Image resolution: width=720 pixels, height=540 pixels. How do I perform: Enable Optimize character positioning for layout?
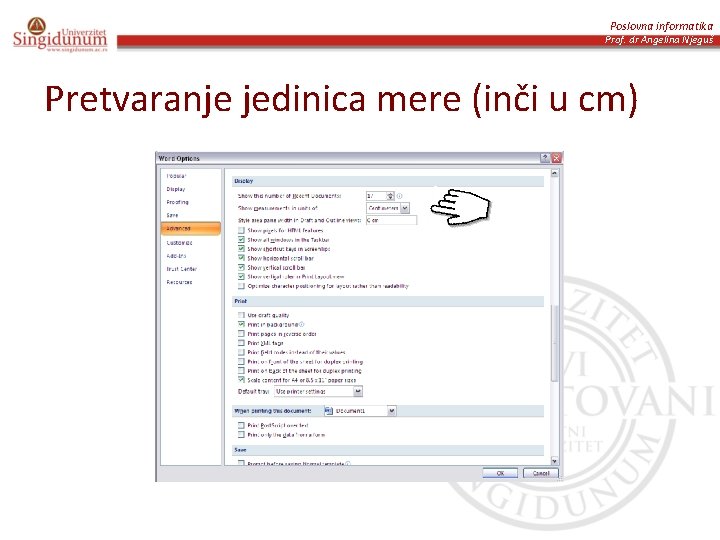[x=241, y=286]
